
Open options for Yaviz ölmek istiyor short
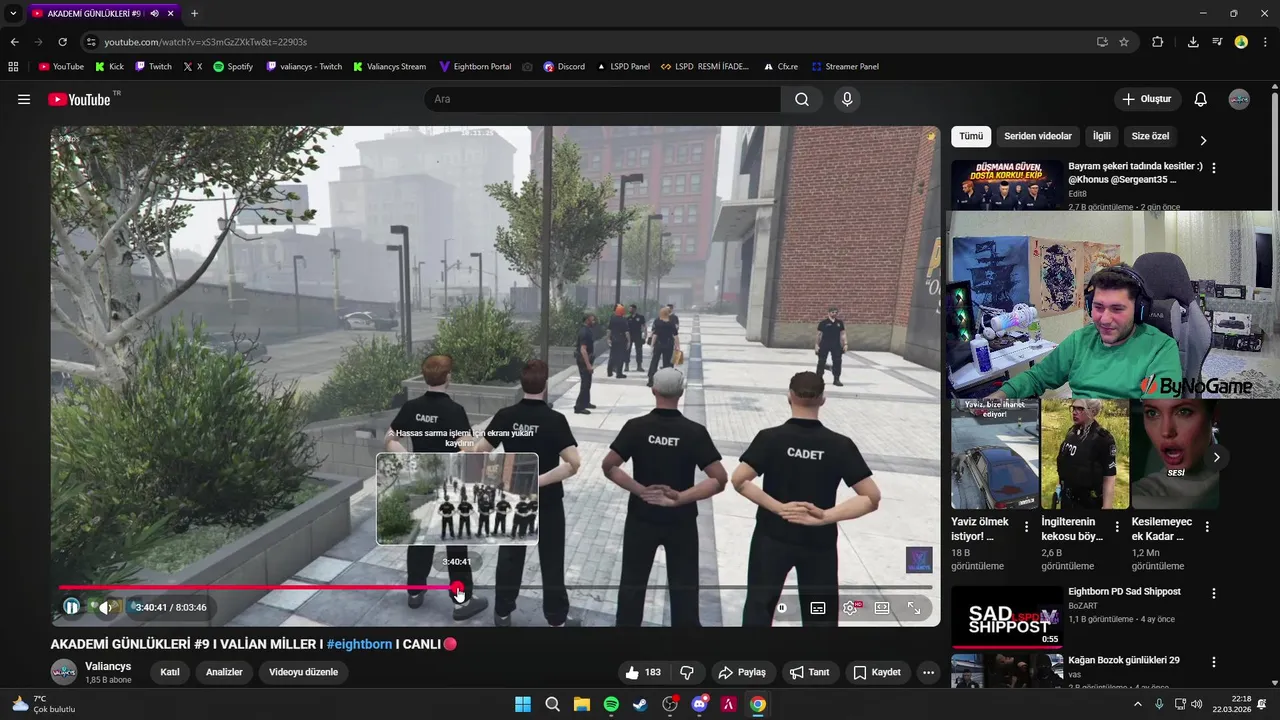coord(1026,527)
